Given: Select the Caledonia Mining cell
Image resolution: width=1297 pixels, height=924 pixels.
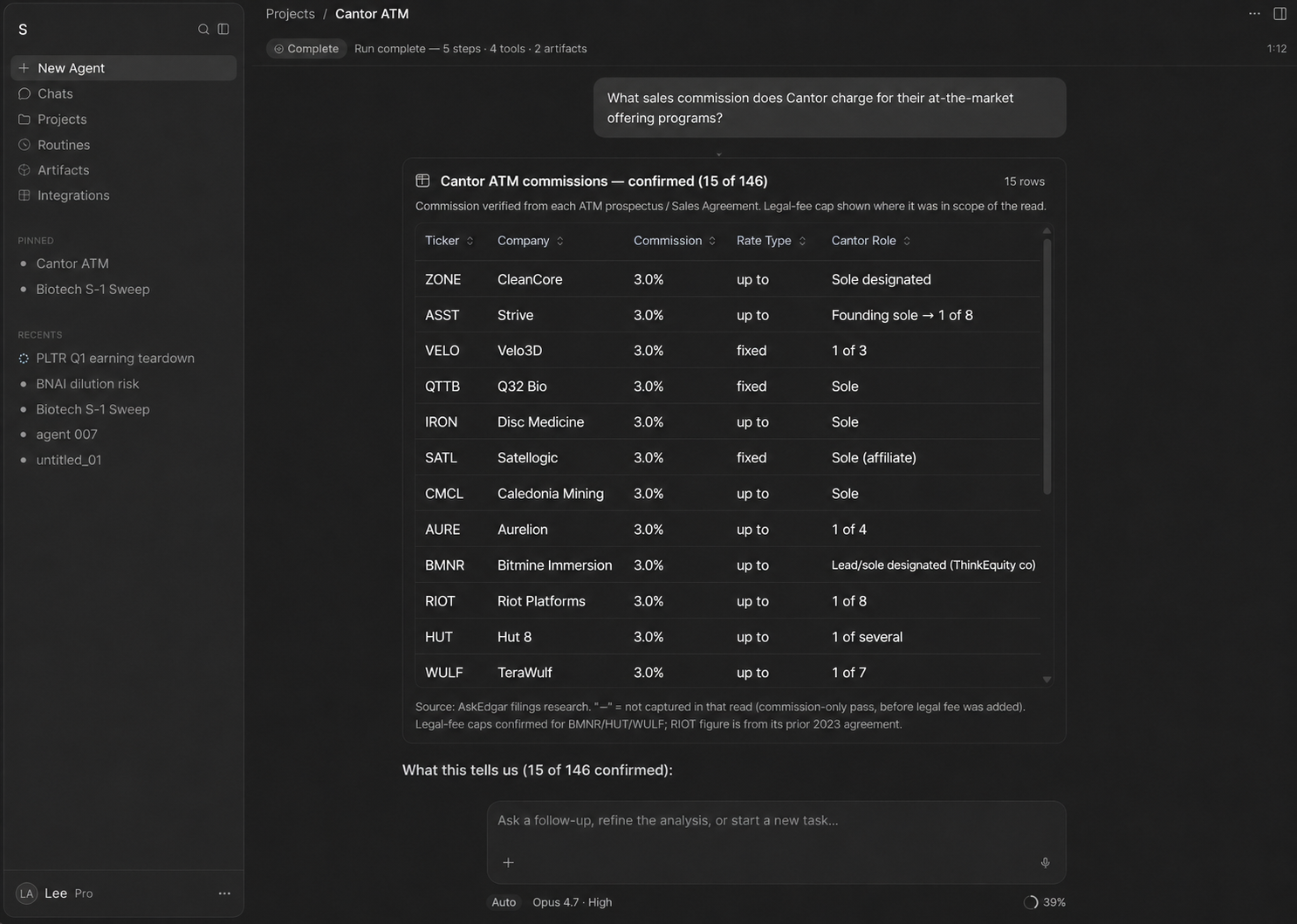Looking at the screenshot, I should click(551, 494).
